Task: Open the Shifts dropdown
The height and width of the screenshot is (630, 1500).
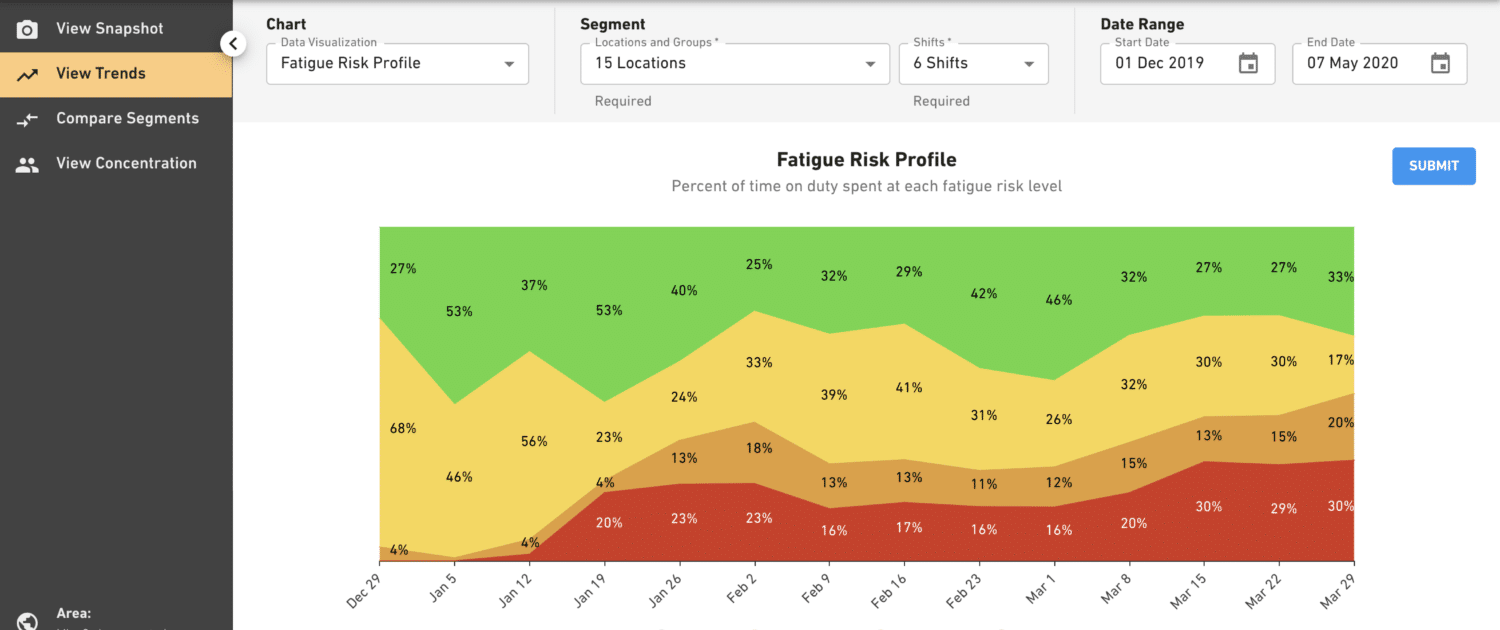Action: (1028, 63)
